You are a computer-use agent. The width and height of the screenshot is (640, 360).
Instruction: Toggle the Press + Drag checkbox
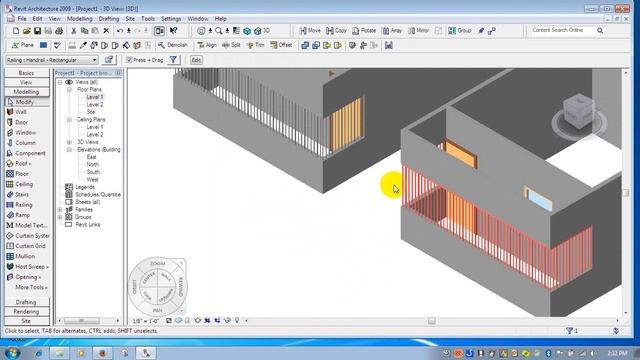pyautogui.click(x=129, y=60)
